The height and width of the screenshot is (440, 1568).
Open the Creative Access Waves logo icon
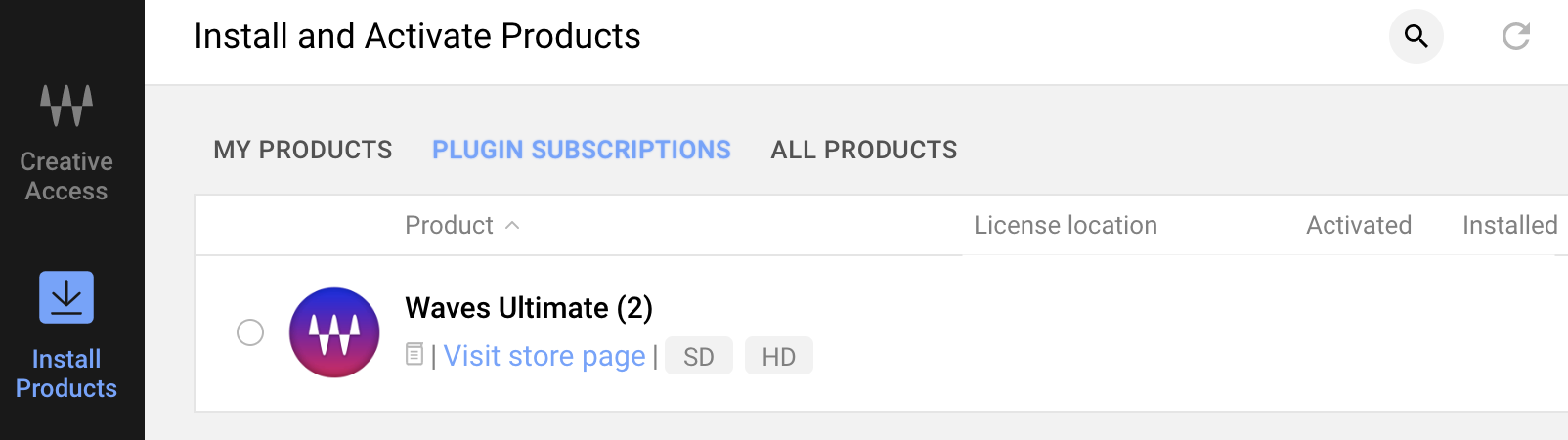click(66, 106)
